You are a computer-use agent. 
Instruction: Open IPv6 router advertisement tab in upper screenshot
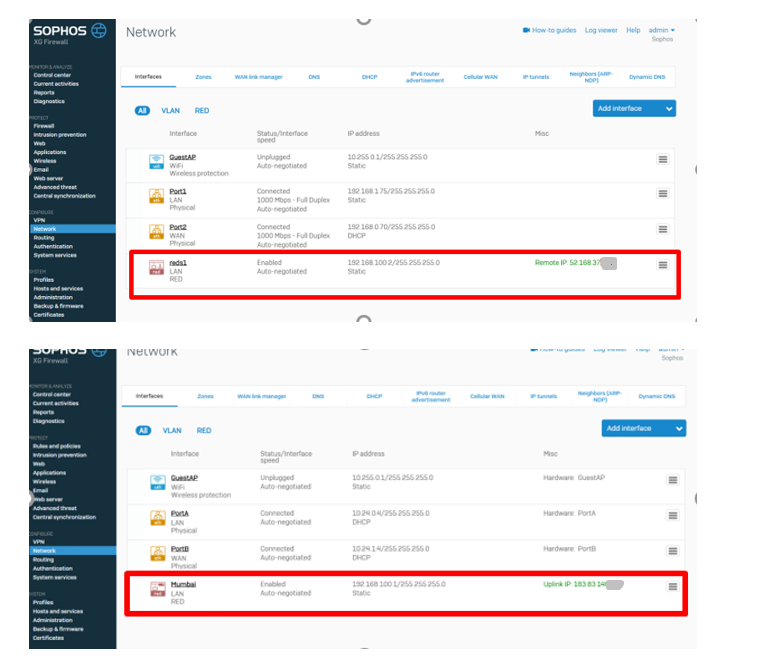(425, 77)
